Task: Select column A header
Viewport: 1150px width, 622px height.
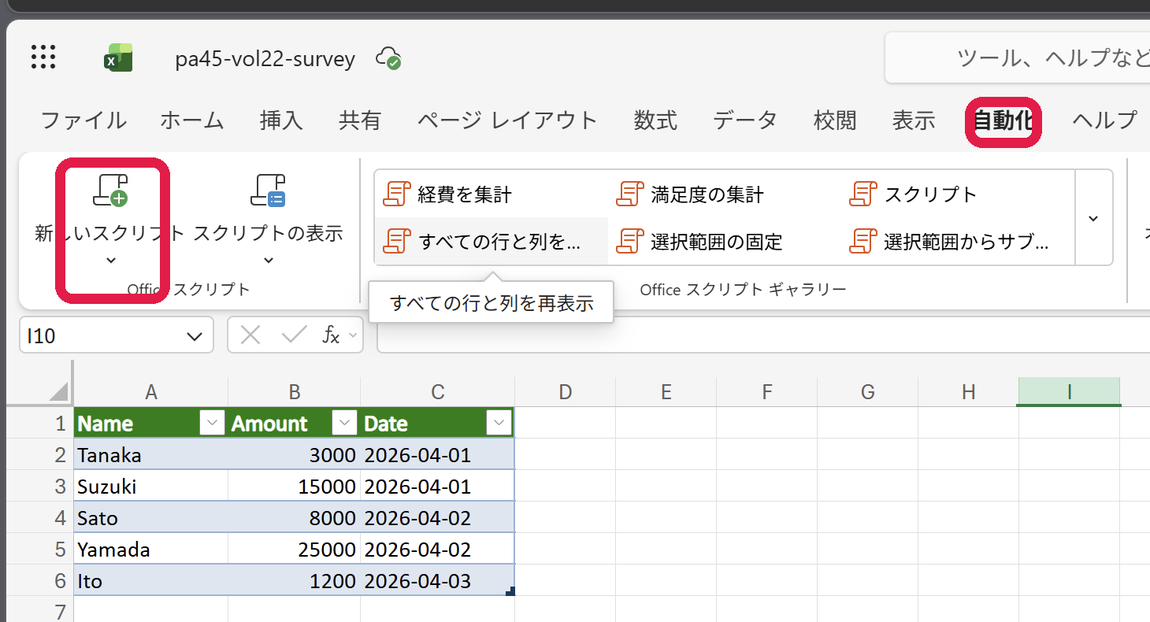Action: (x=150, y=392)
